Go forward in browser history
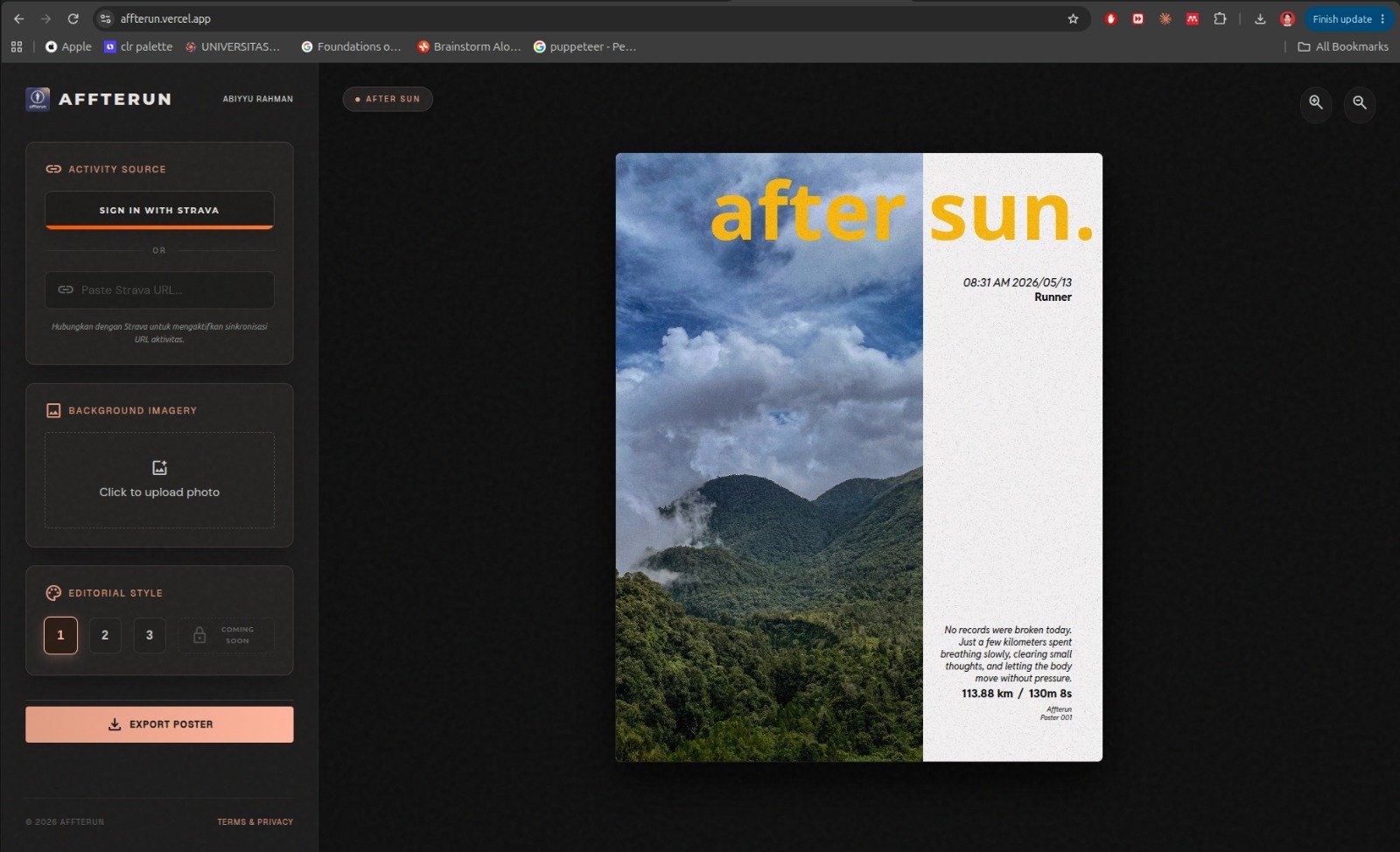The width and height of the screenshot is (1400, 852). (45, 18)
